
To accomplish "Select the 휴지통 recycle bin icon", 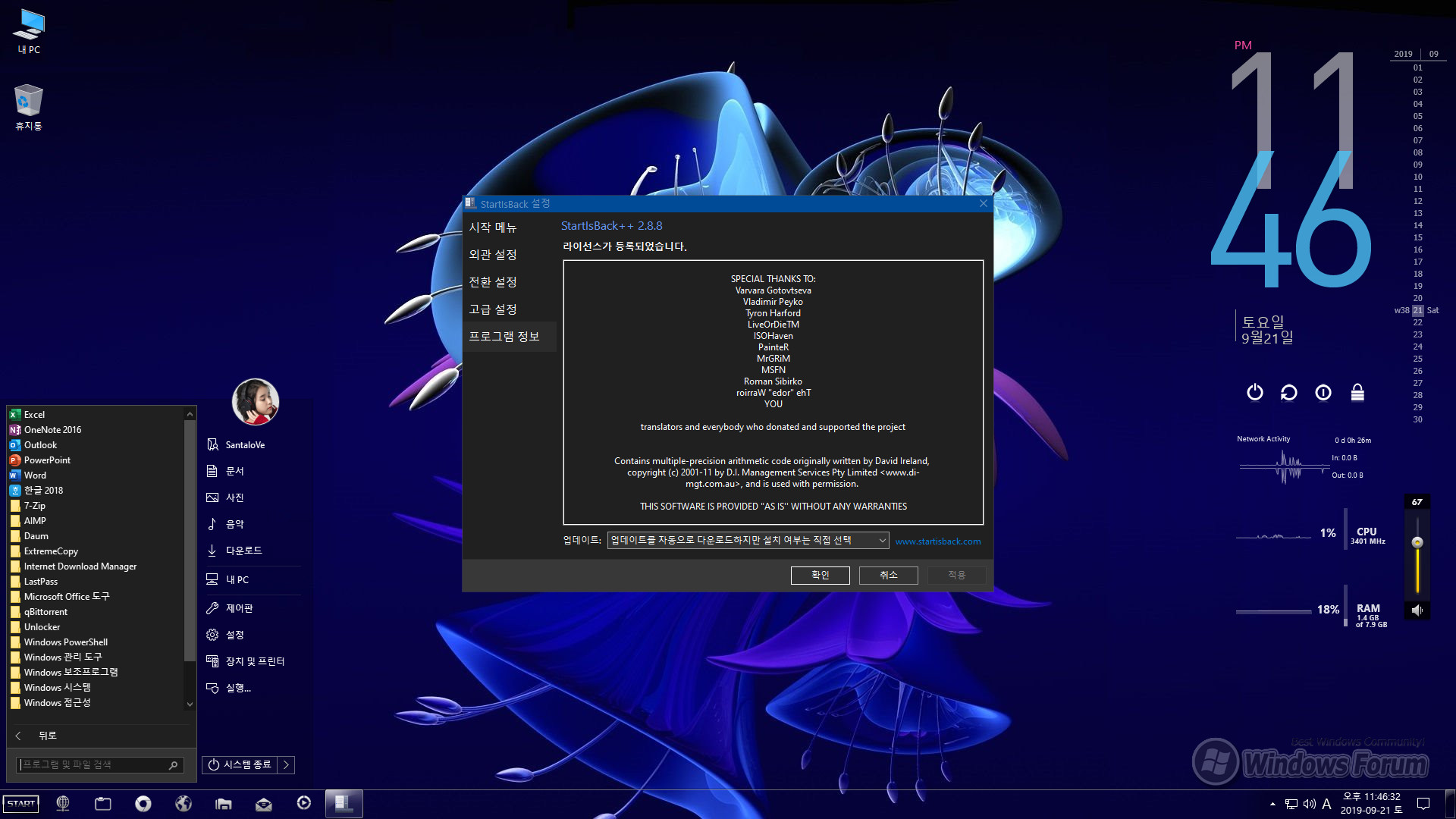I will click(29, 108).
